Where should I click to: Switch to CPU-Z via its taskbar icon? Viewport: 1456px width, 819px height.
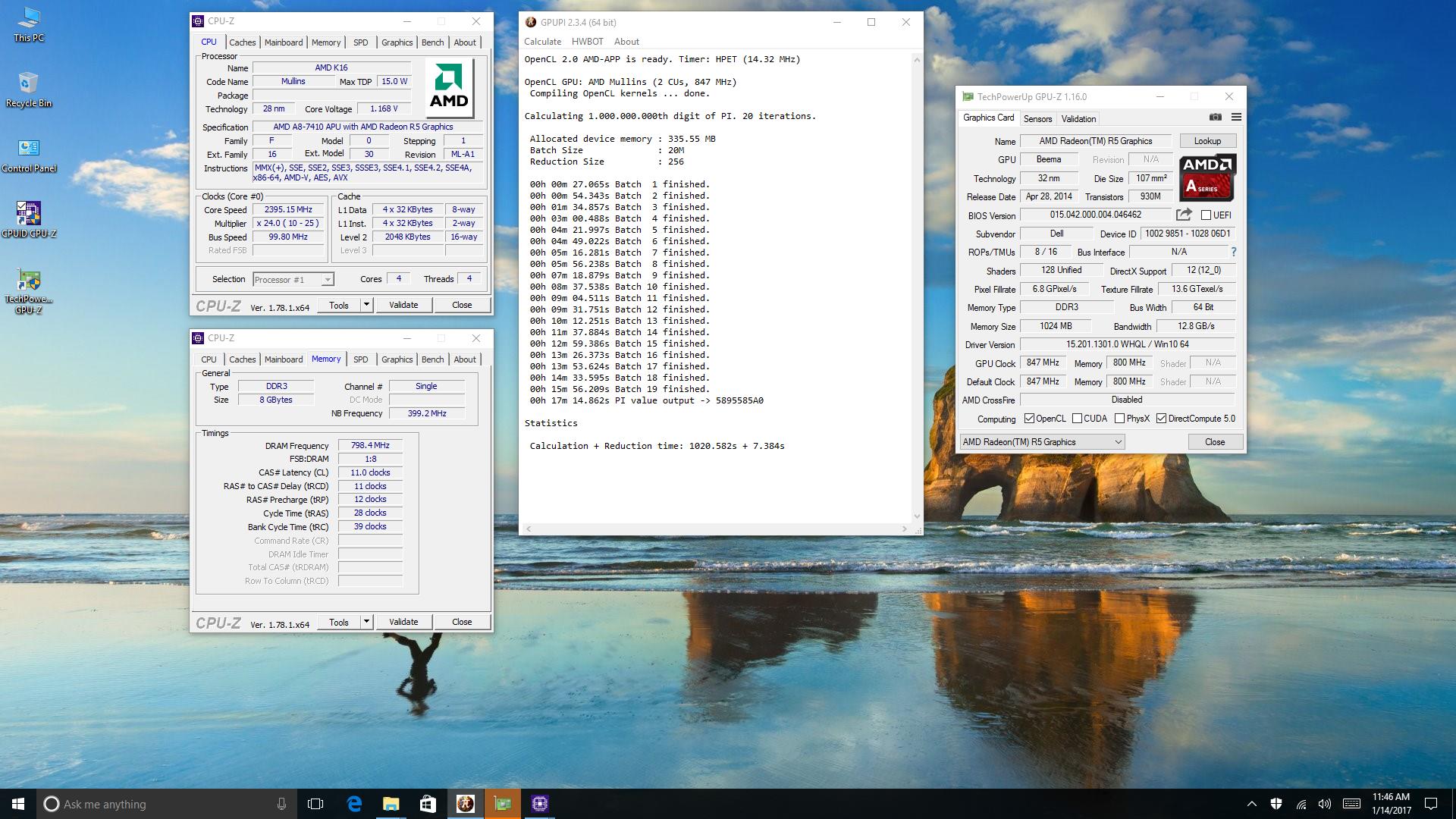[x=540, y=804]
